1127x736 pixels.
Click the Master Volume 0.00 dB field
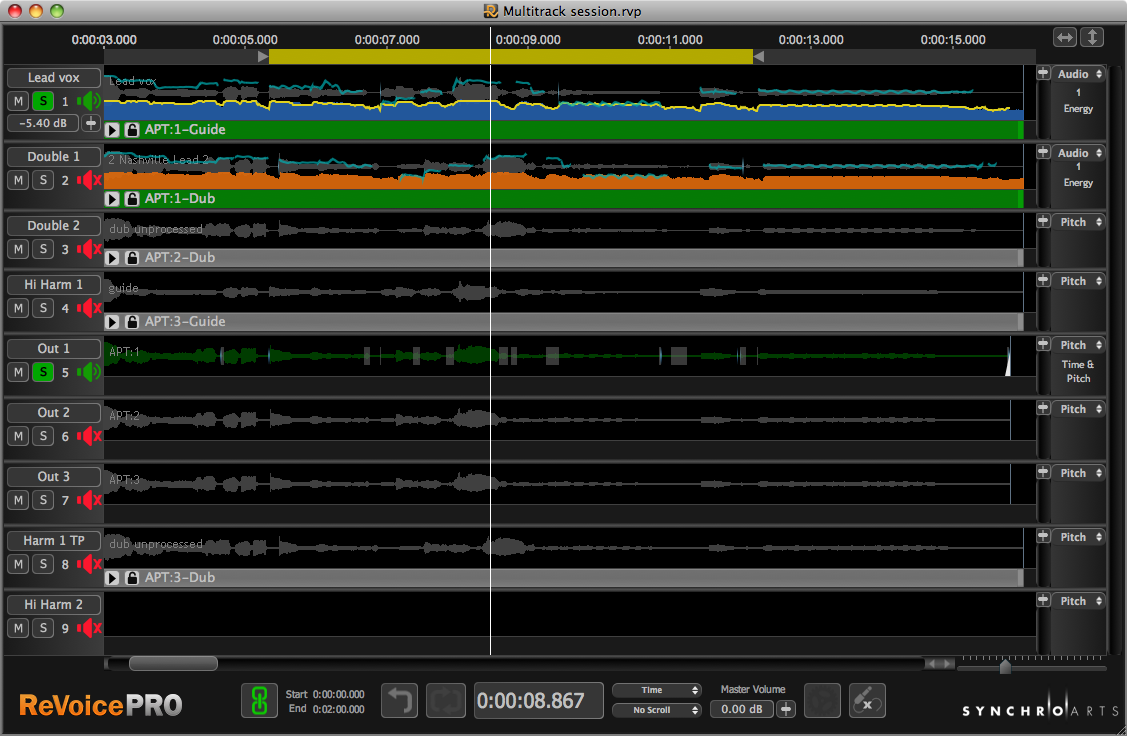(741, 709)
